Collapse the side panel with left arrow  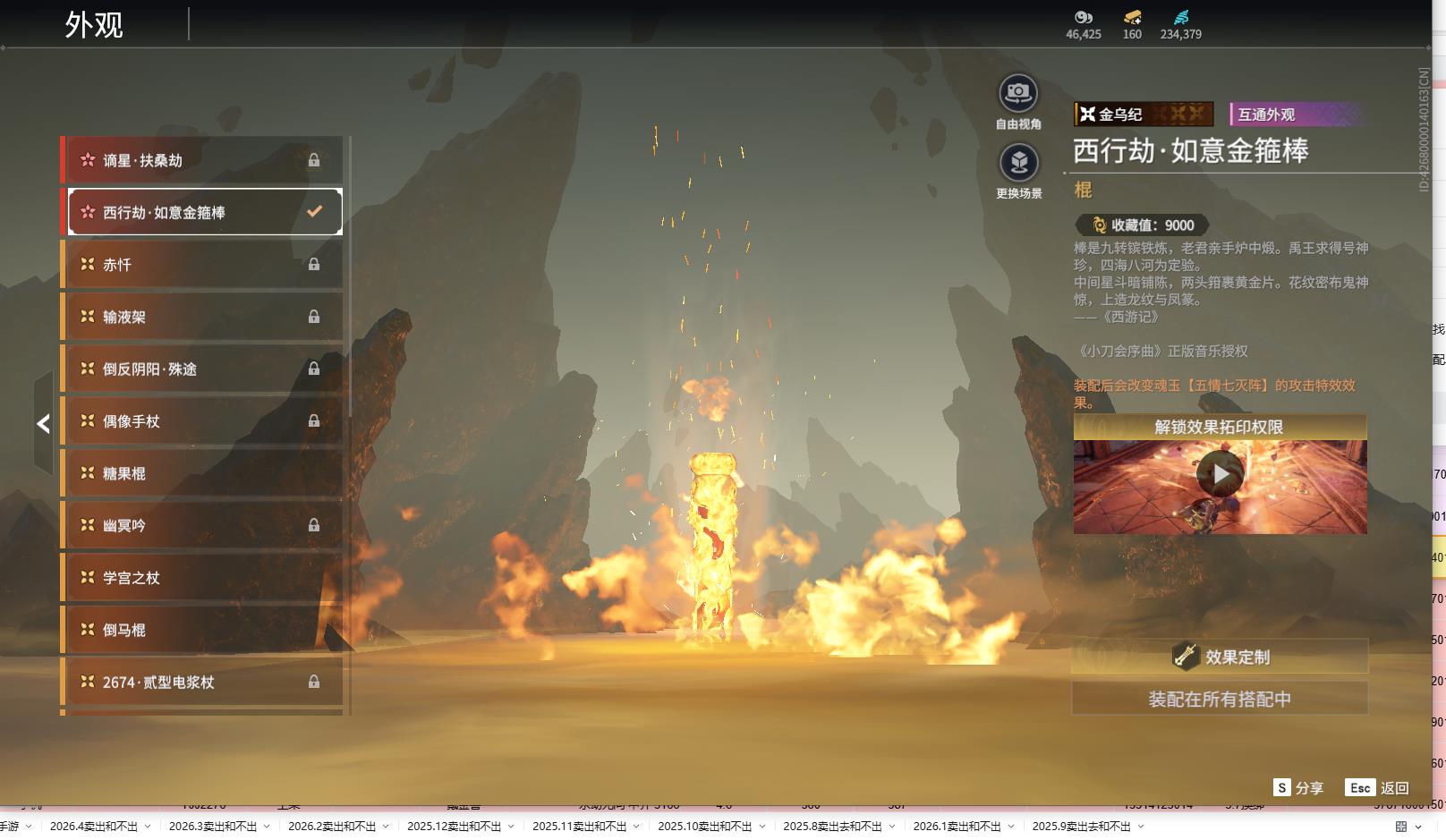pos(43,424)
